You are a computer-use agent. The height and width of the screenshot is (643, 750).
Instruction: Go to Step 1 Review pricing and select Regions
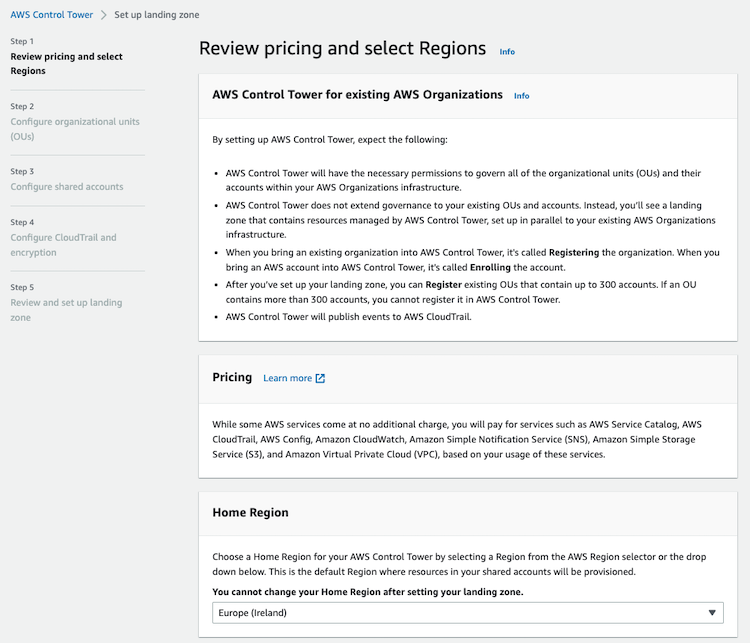[x=66, y=63]
